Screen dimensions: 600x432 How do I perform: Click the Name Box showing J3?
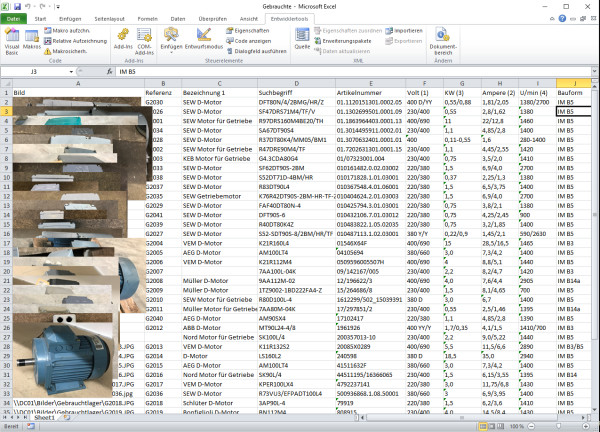pos(34,72)
